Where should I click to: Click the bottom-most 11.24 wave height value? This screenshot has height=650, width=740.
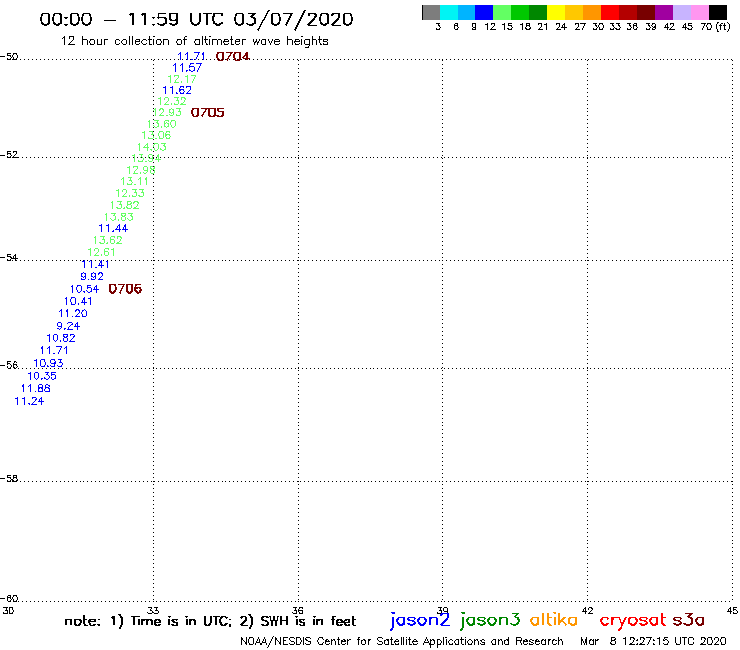[x=29, y=401]
